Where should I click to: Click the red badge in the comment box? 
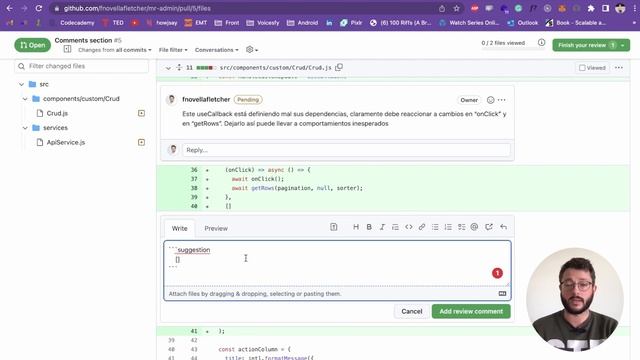pyautogui.click(x=497, y=273)
